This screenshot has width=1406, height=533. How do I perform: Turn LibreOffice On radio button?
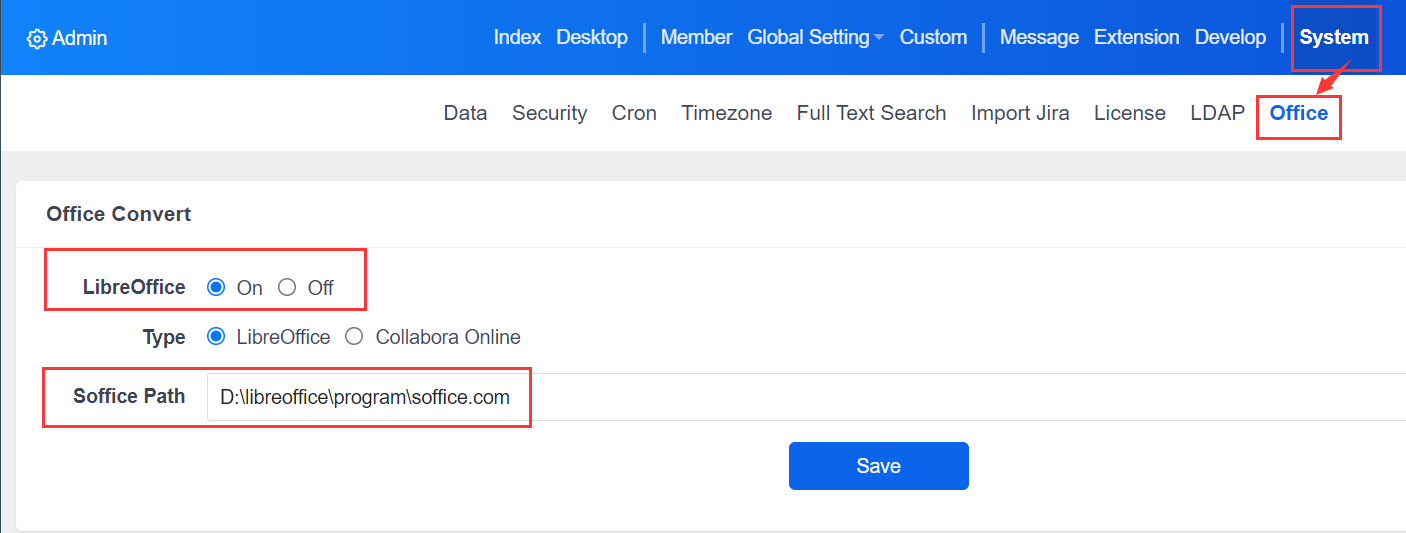tap(216, 288)
